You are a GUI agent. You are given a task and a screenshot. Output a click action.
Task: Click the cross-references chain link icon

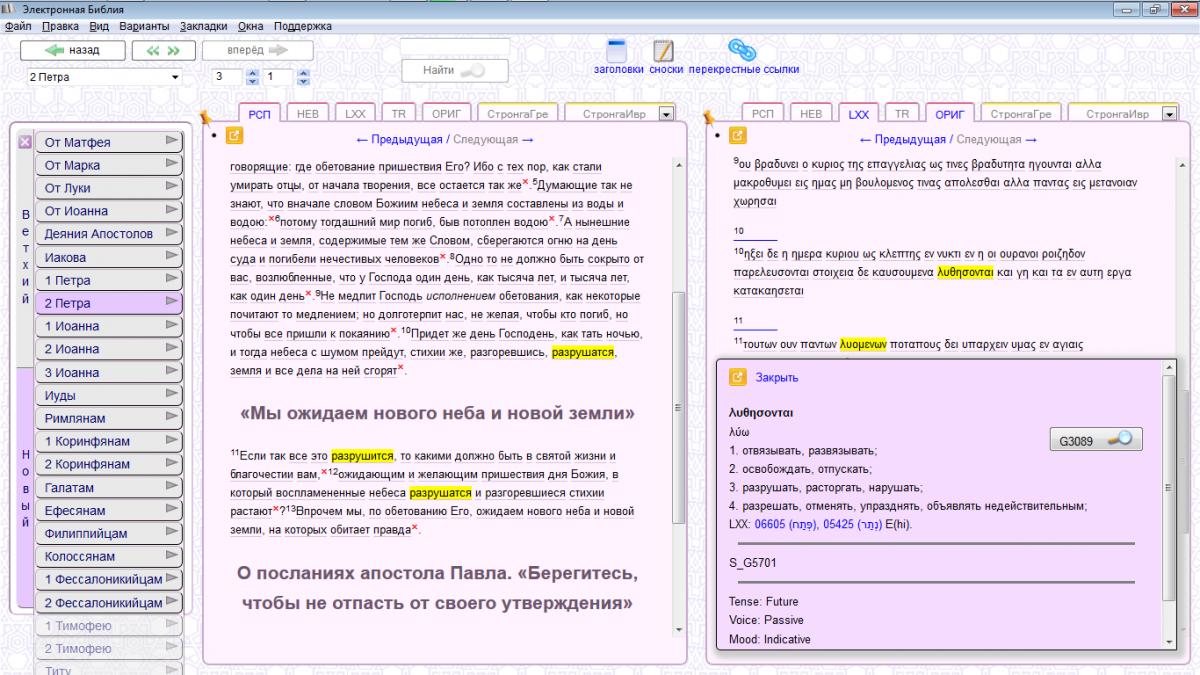741,50
